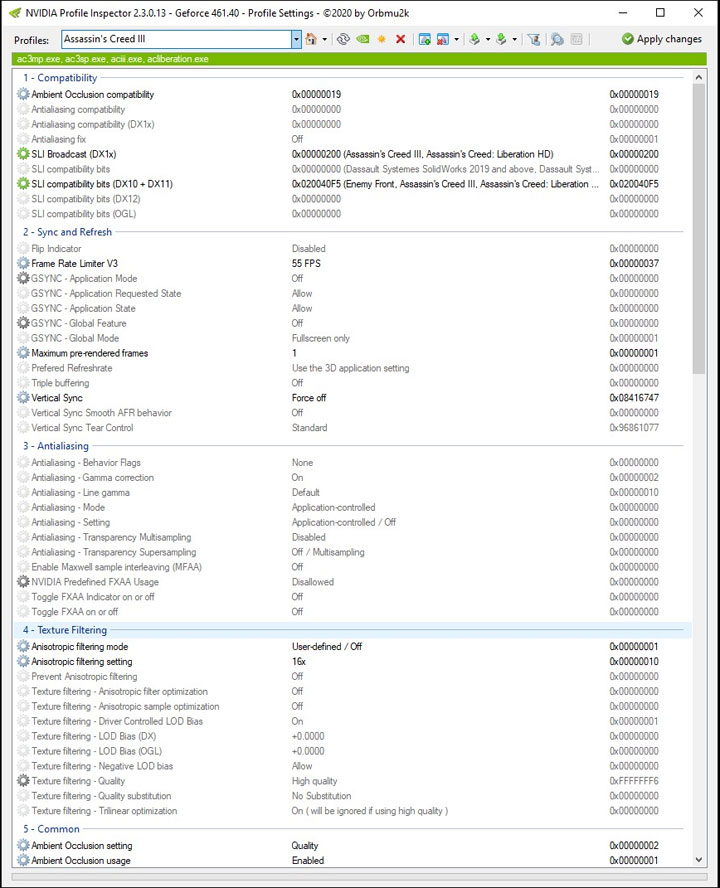This screenshot has width=720, height=888.
Task: Click the remove application from profile icon
Action: [x=442, y=39]
